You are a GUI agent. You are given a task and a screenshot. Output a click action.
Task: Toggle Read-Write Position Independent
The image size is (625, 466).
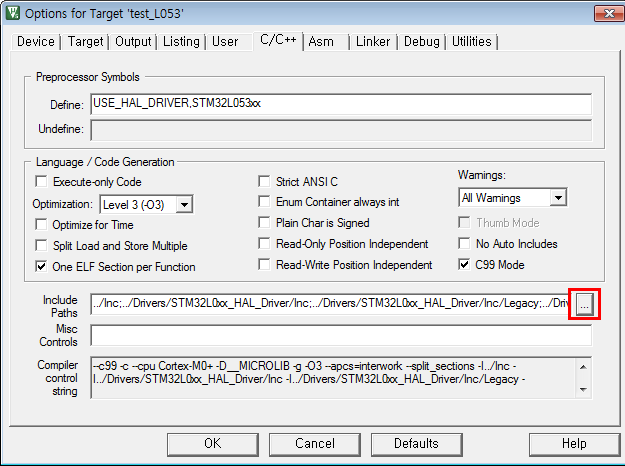[264, 264]
